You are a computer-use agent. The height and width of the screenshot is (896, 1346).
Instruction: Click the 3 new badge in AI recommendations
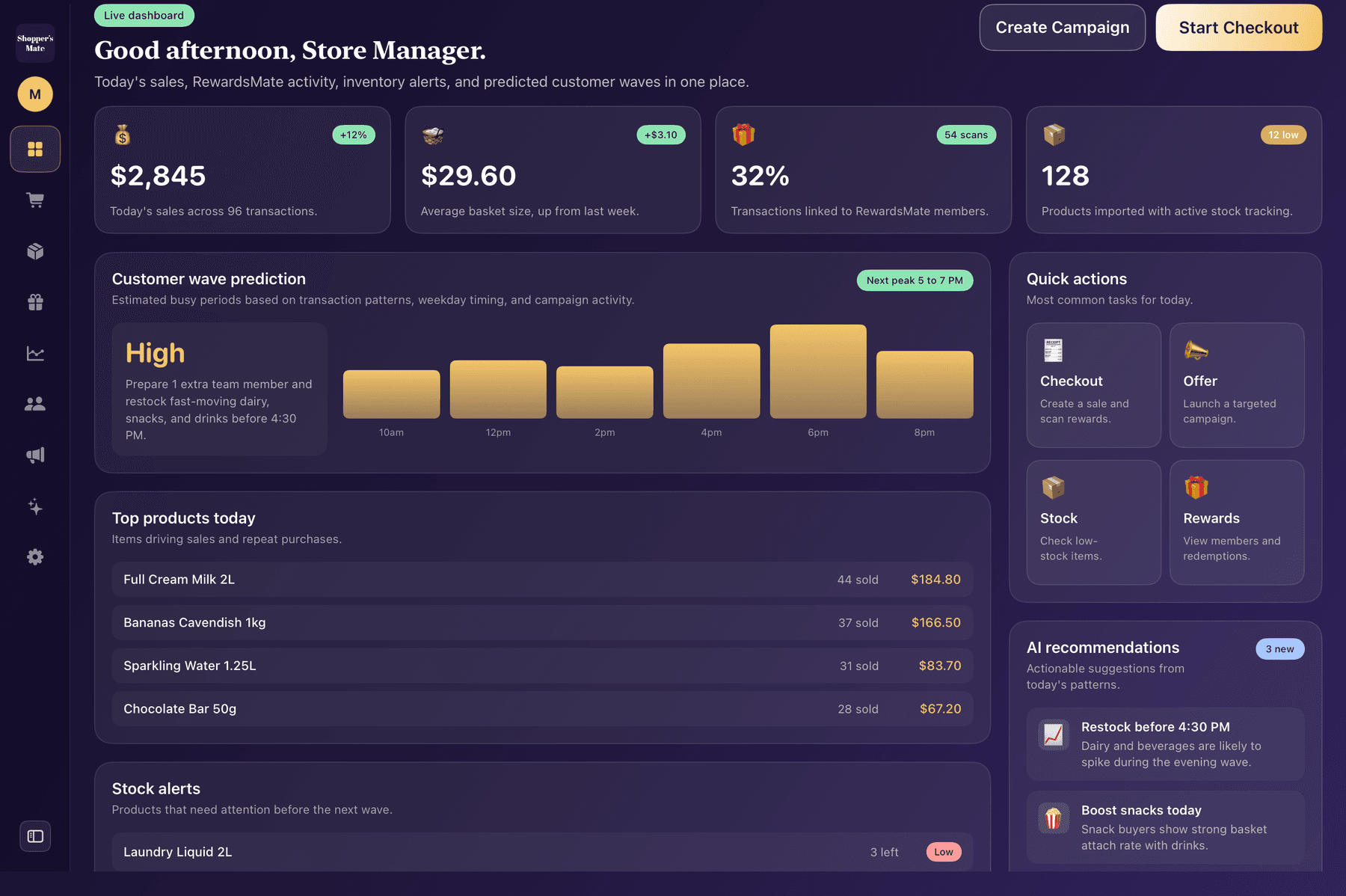click(1279, 649)
